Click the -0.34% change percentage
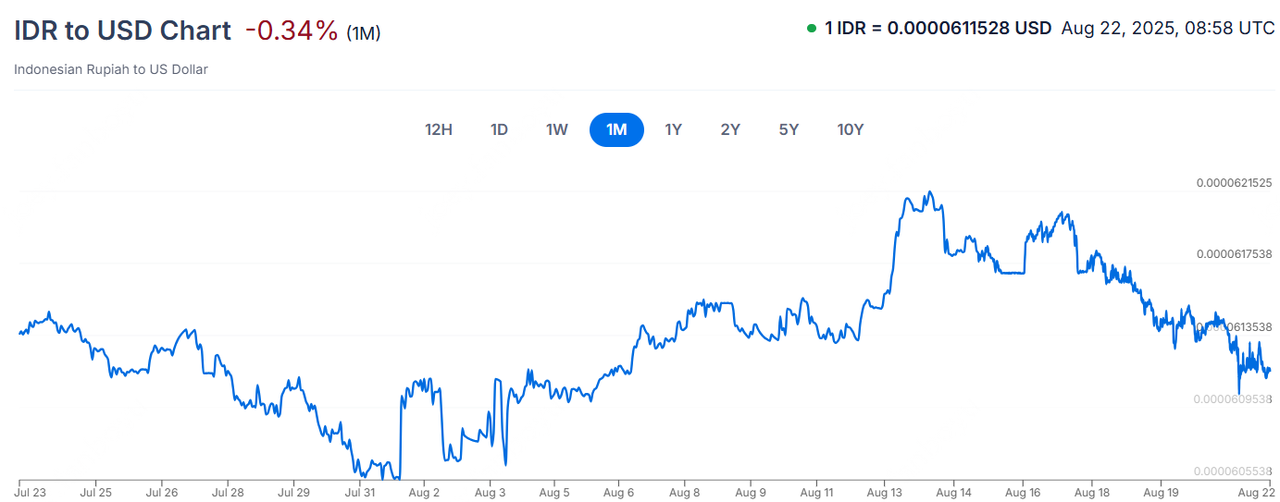Viewport: 1280px width, 502px height. 291,30
